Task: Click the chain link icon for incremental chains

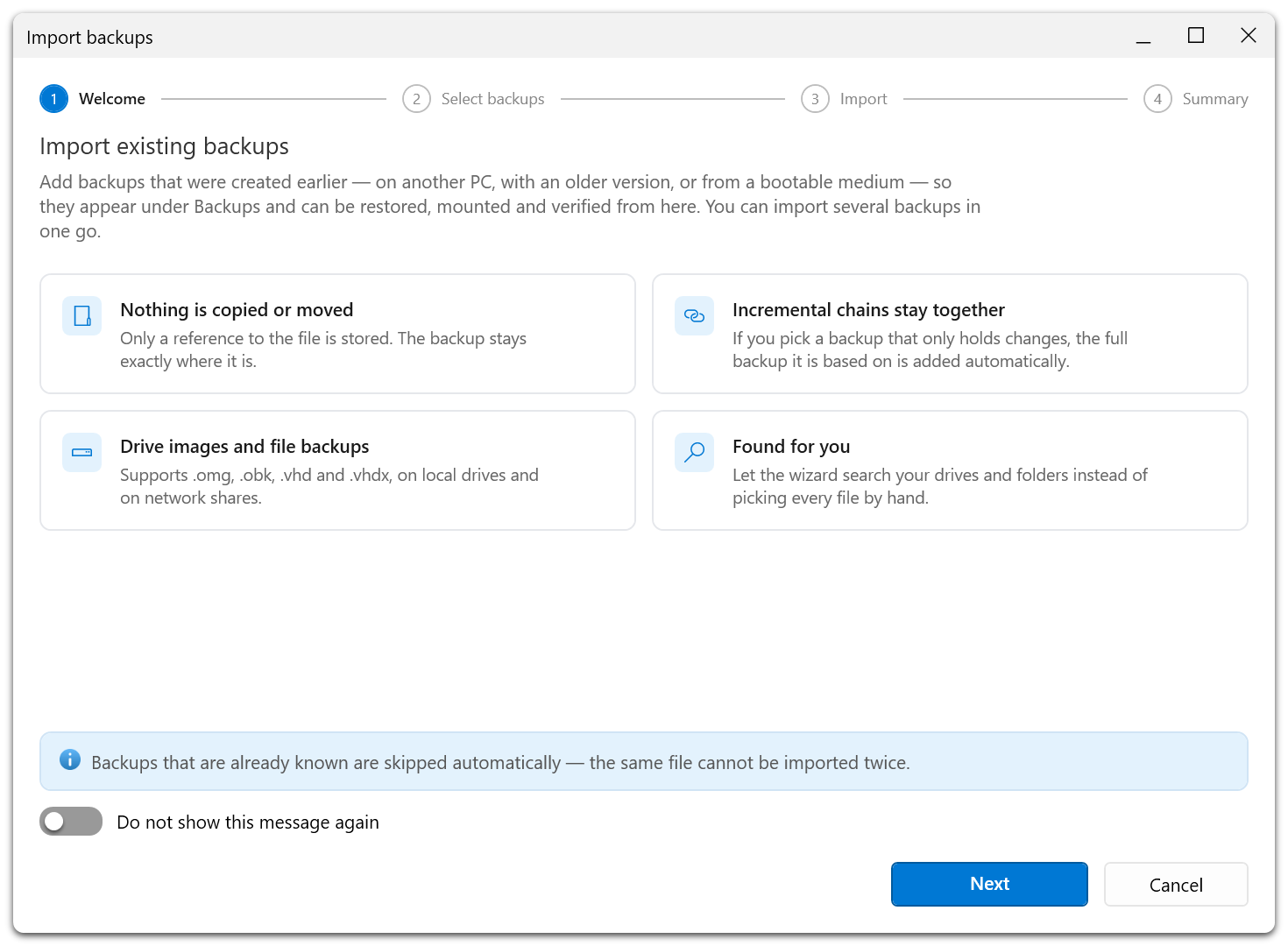Action: point(695,315)
